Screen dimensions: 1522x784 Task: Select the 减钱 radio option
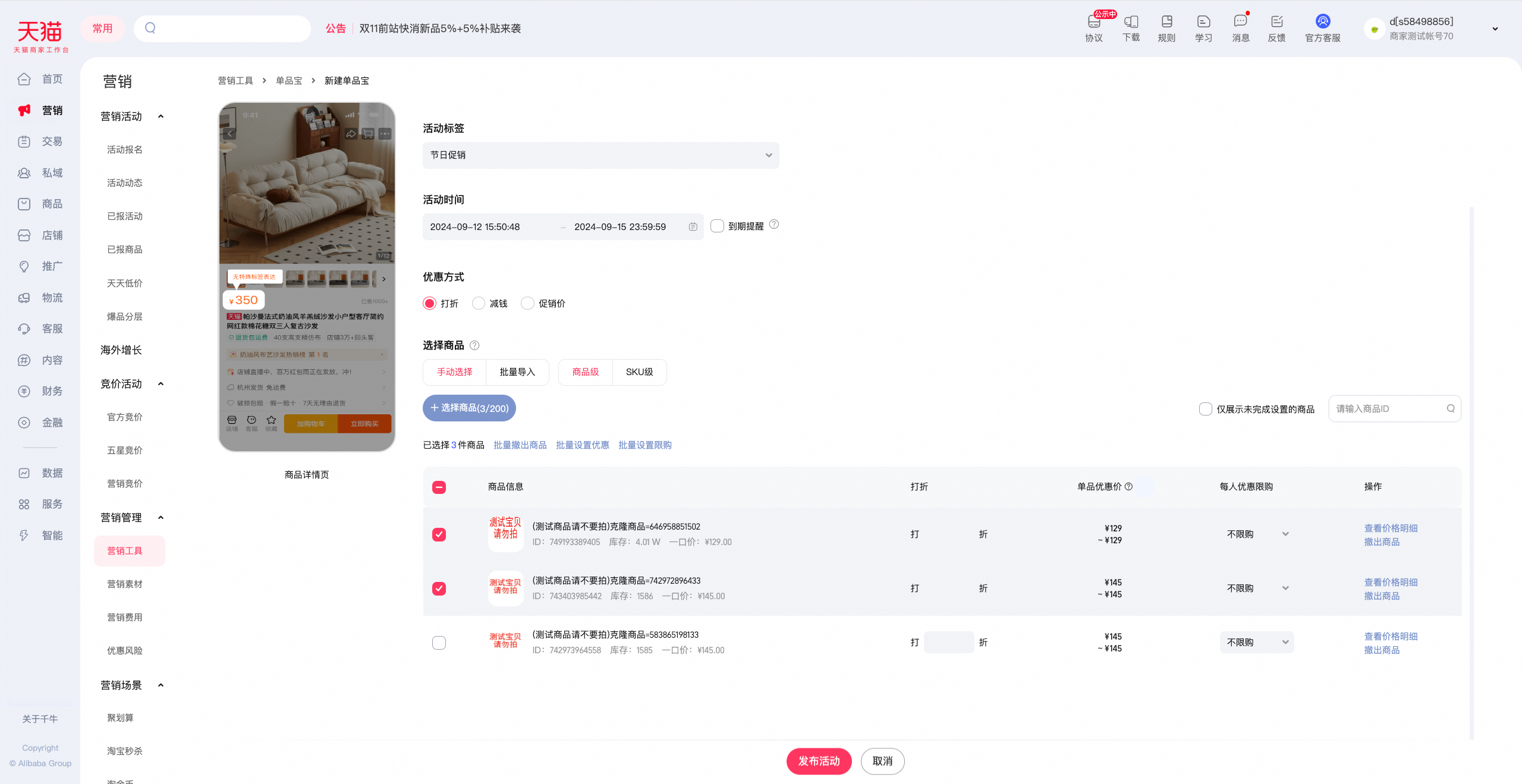point(478,303)
